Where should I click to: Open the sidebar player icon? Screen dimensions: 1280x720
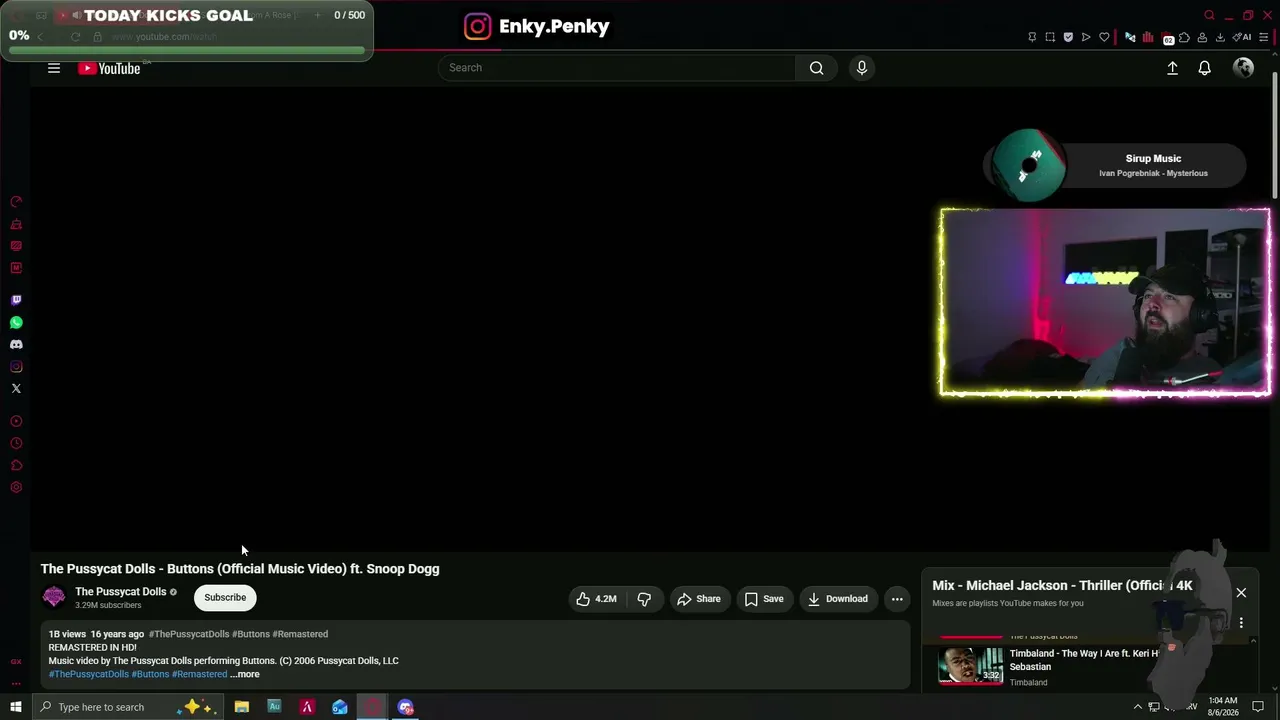(x=16, y=422)
